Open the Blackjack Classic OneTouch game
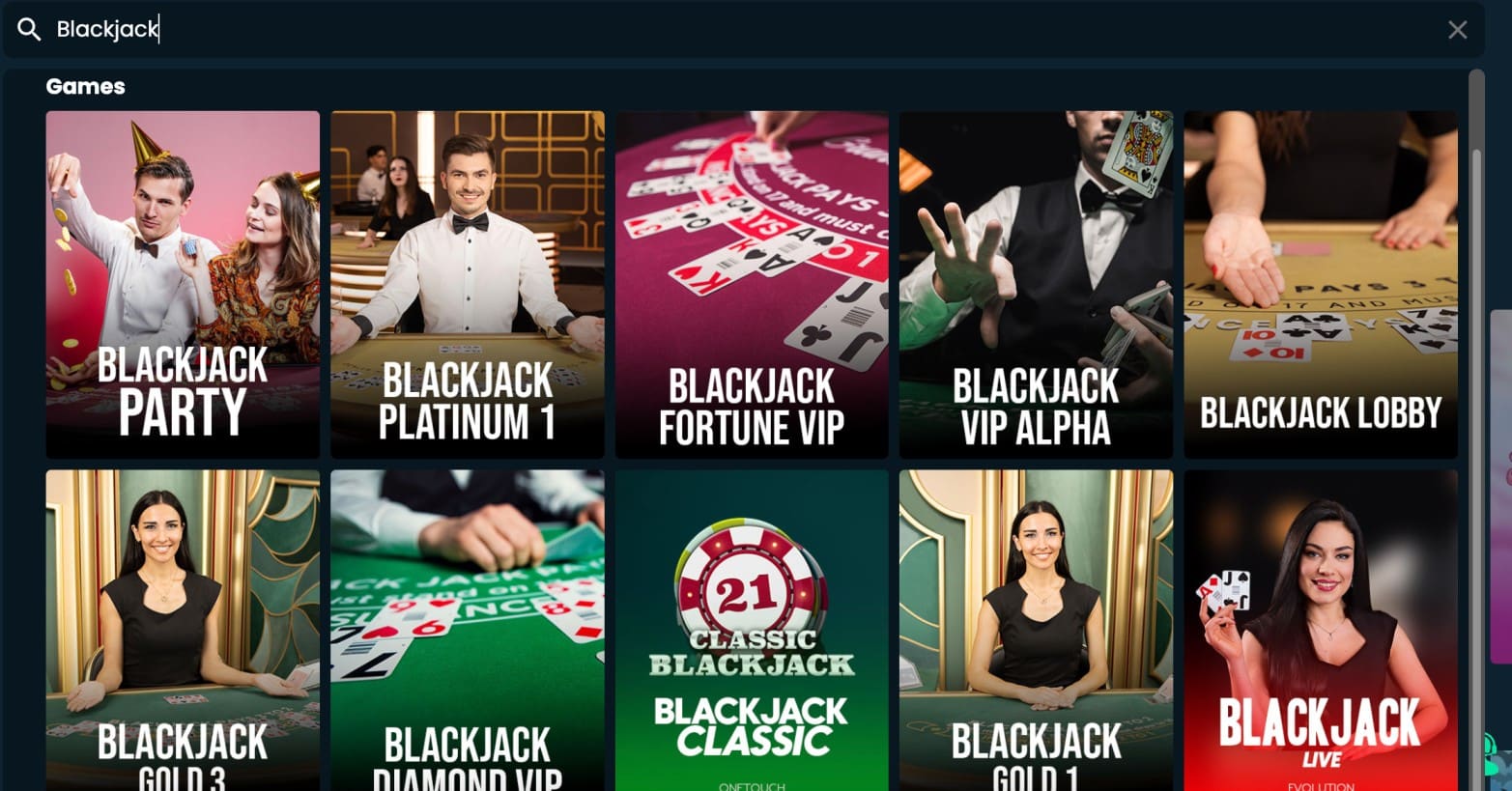 click(752, 631)
